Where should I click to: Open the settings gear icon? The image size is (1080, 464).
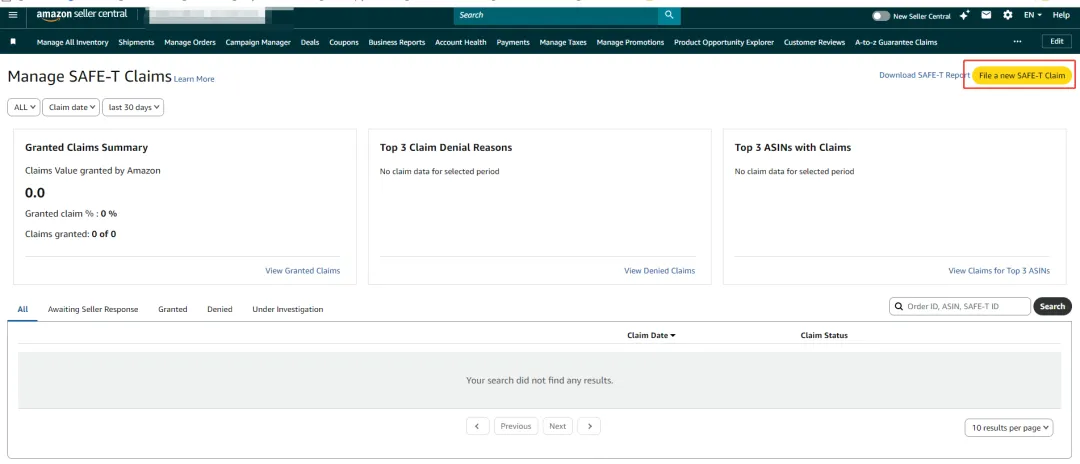pyautogui.click(x=1008, y=15)
